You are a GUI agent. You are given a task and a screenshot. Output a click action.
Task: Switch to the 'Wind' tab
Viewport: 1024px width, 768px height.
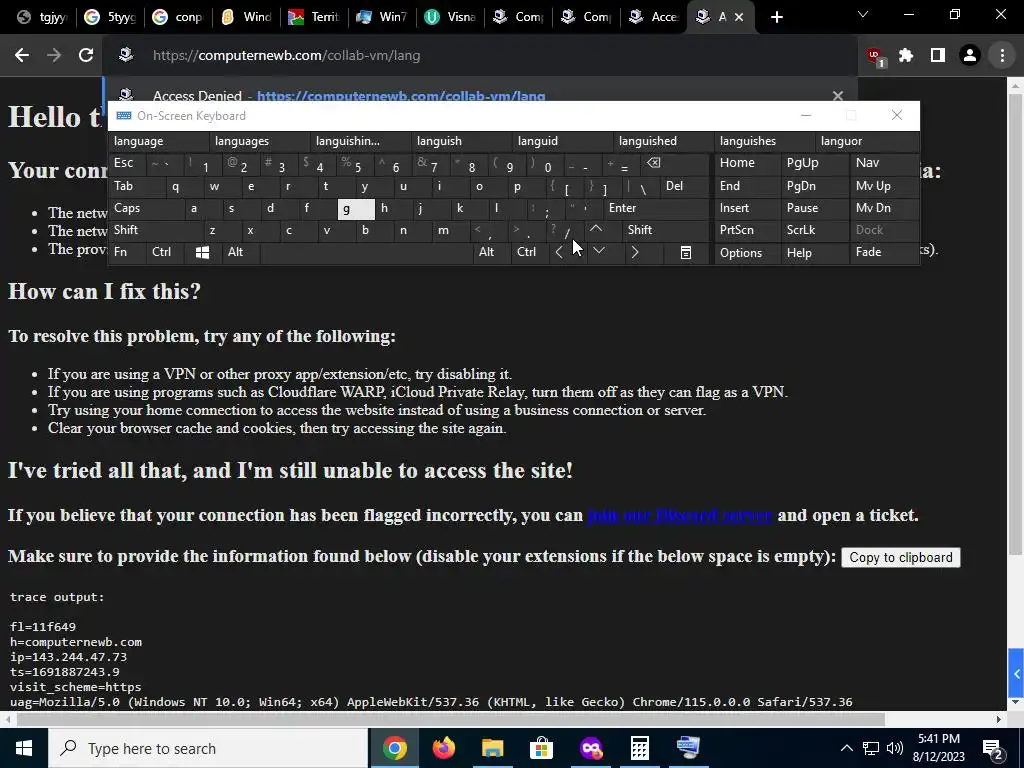click(x=246, y=17)
